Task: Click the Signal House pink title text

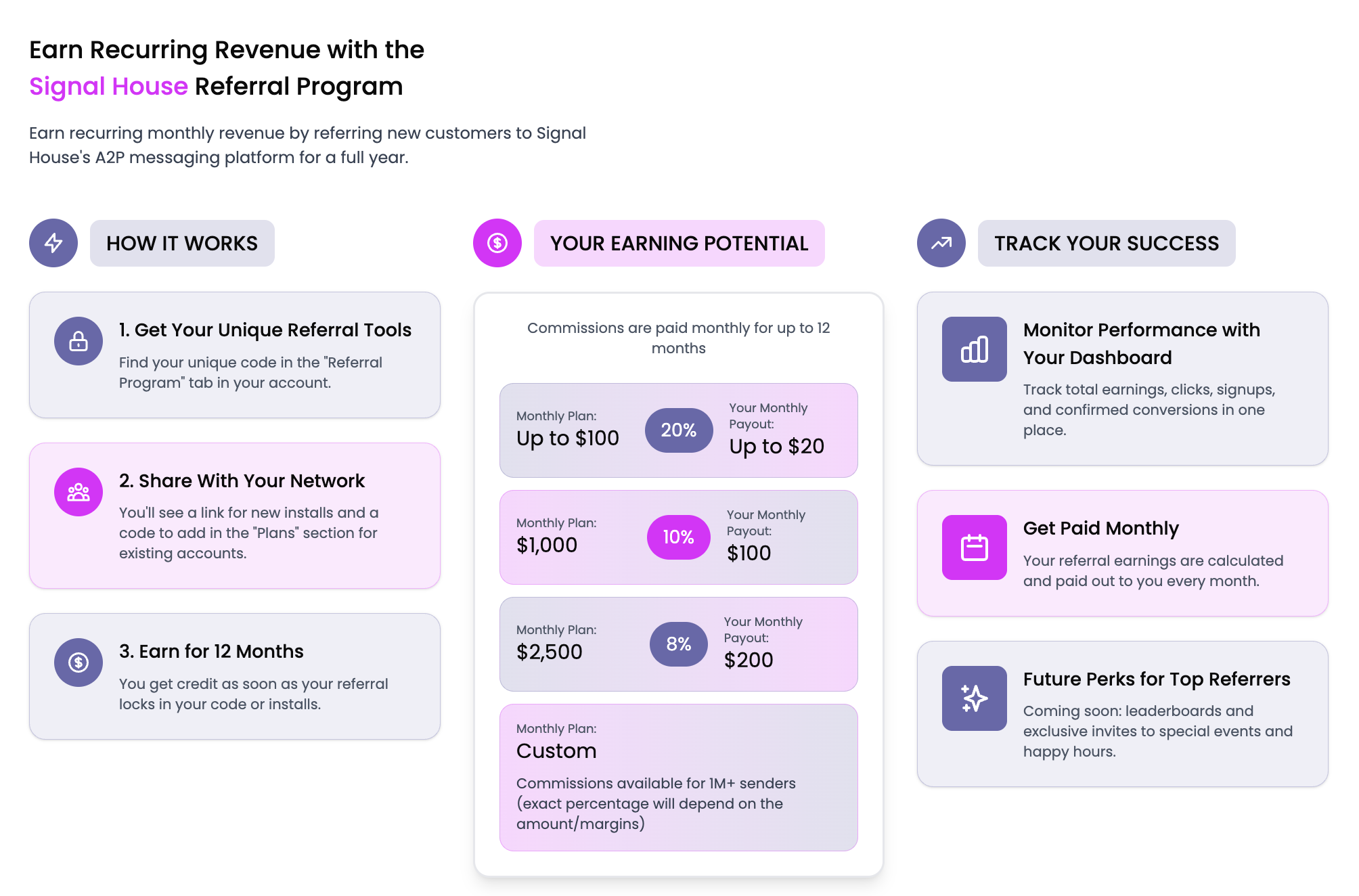Action: tap(108, 87)
